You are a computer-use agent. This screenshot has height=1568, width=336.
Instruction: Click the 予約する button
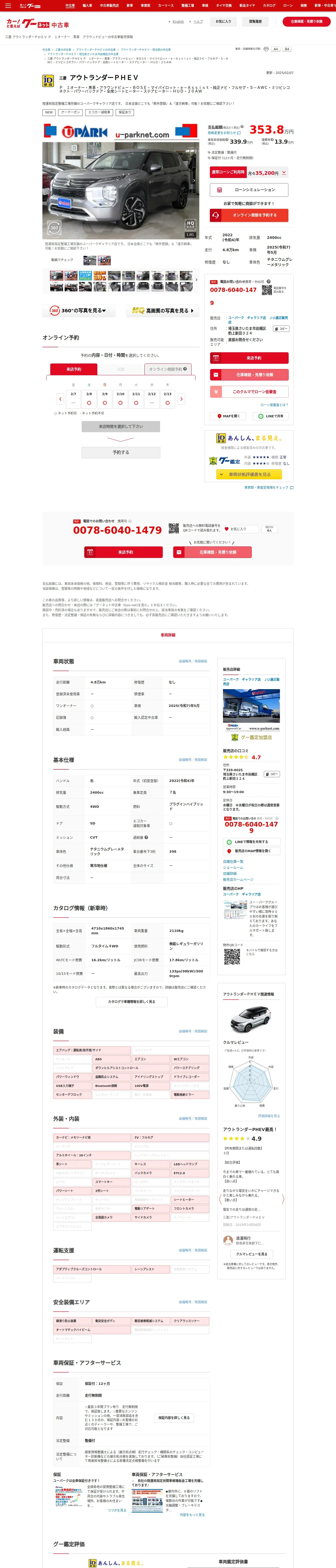point(121,452)
